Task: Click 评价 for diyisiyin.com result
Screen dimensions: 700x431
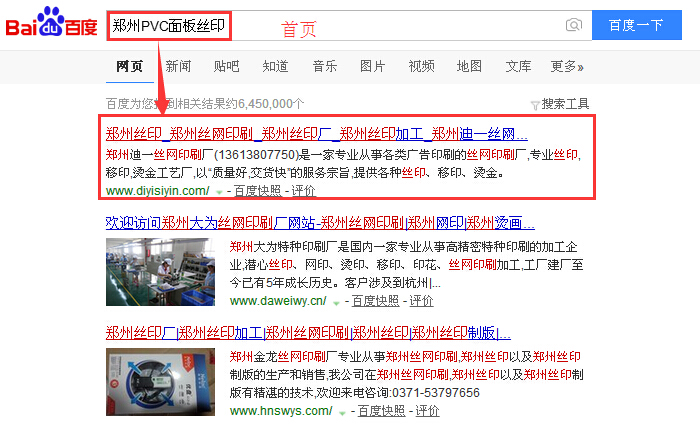Action: [x=304, y=191]
